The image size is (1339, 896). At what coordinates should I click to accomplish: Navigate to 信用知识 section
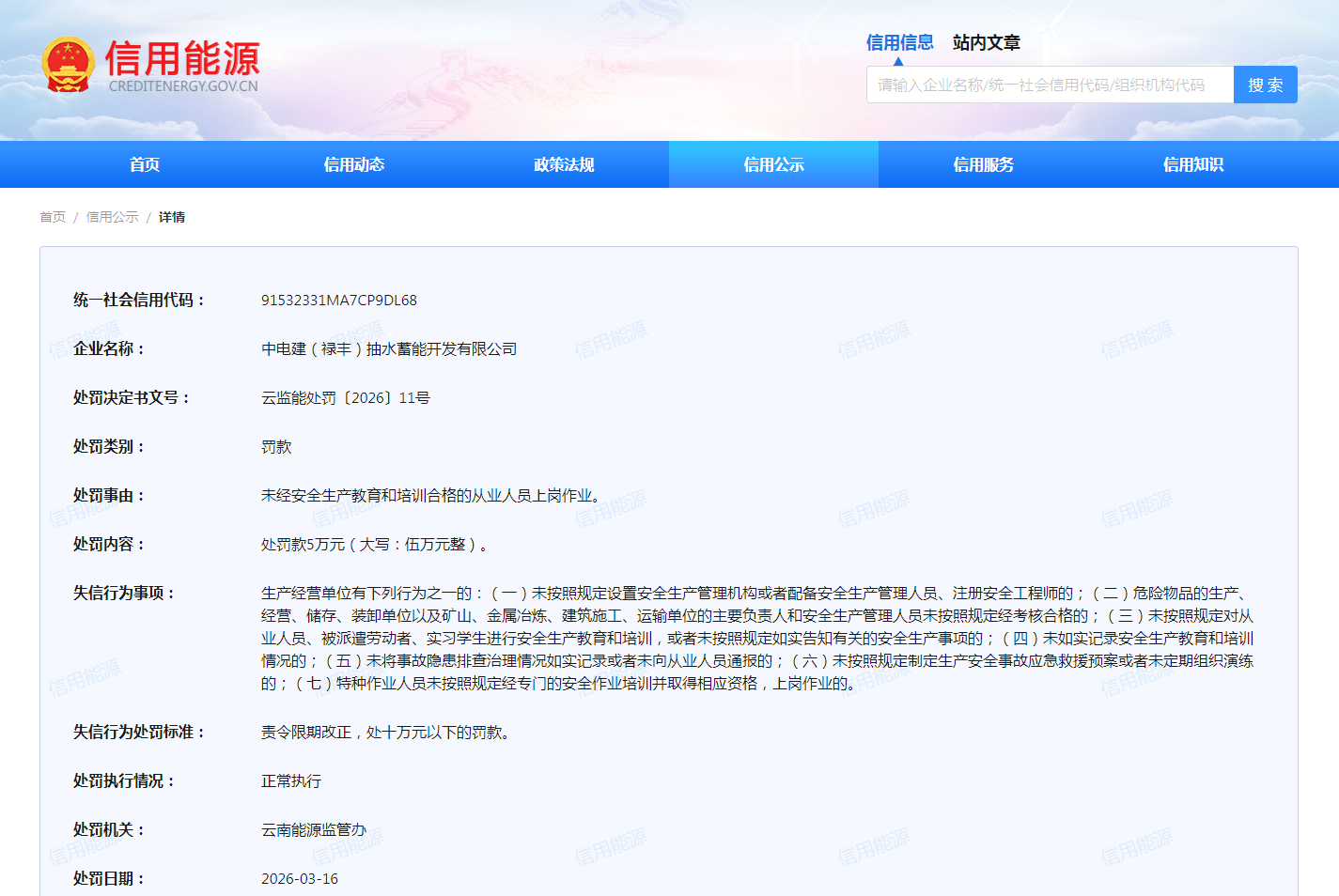coord(1192,164)
